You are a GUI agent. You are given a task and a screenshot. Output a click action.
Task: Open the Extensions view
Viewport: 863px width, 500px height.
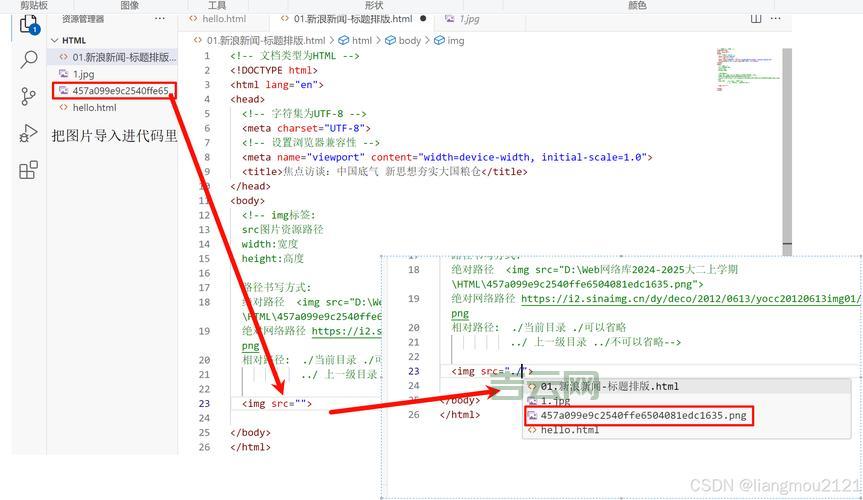28,171
